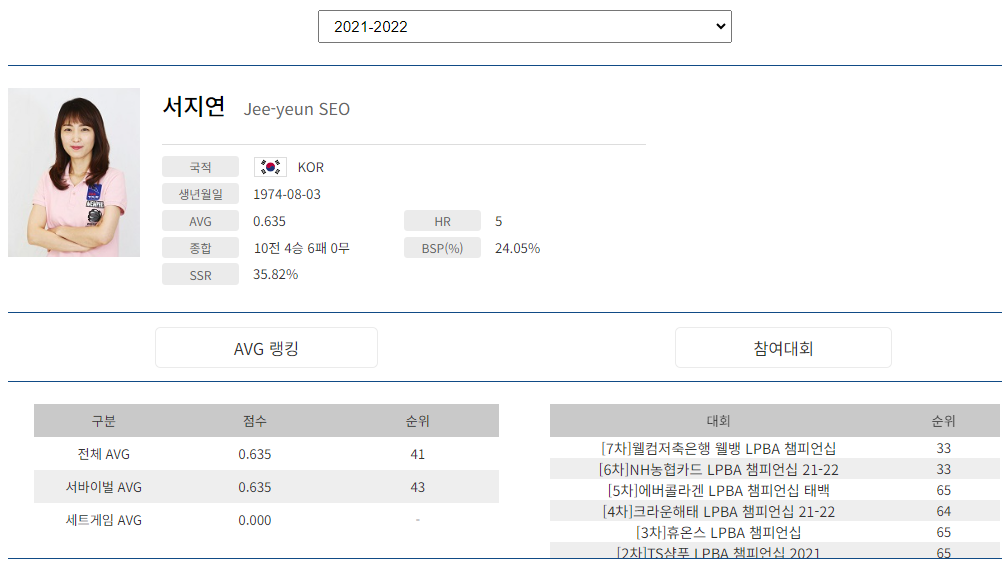Viewport: 1002px width, 567px height.
Task: Click the AVG 랭킹 button
Action: pos(266,348)
